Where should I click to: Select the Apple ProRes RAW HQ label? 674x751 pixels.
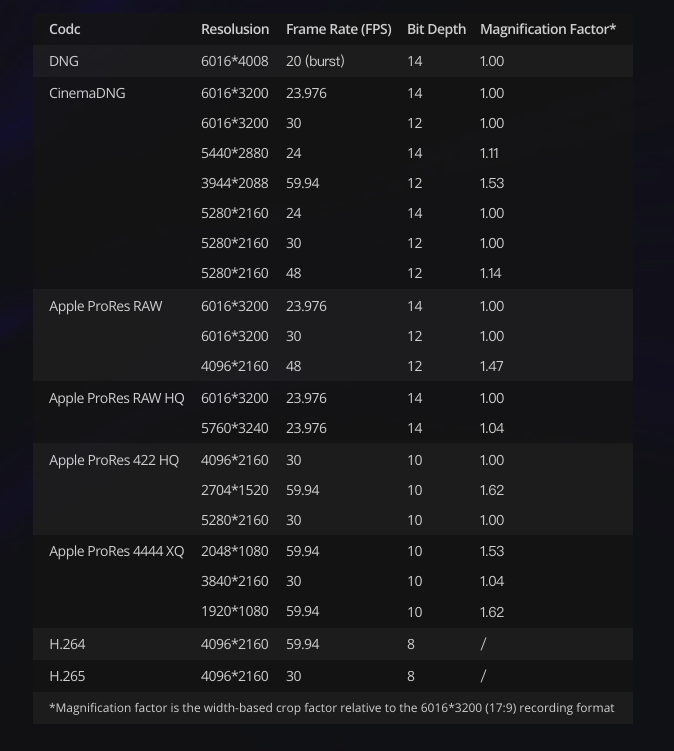click(x=116, y=398)
